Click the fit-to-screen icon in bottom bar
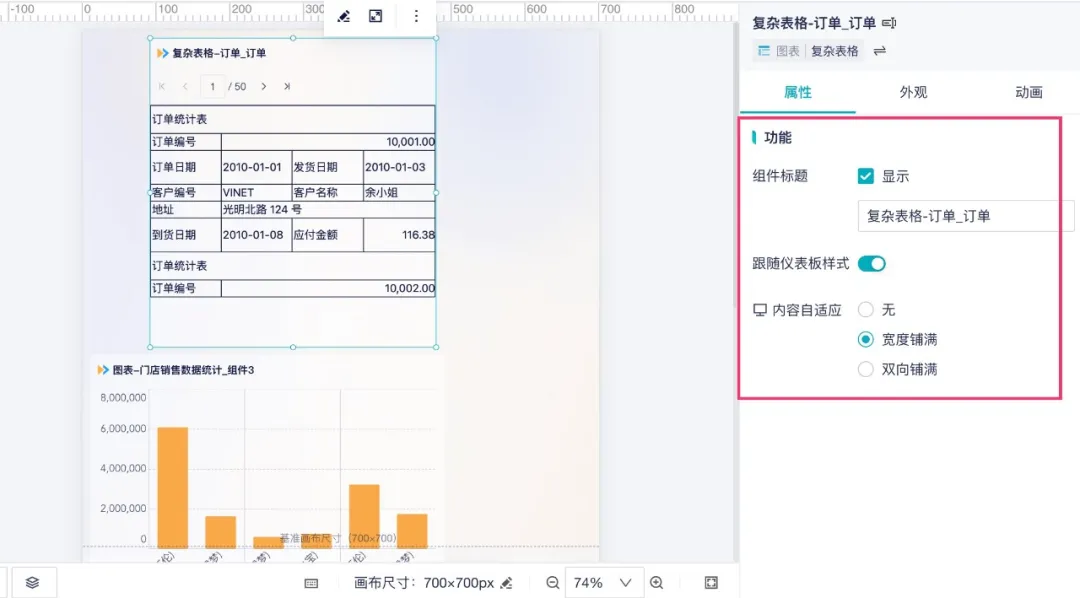Viewport: 1080px width, 598px height. [711, 583]
